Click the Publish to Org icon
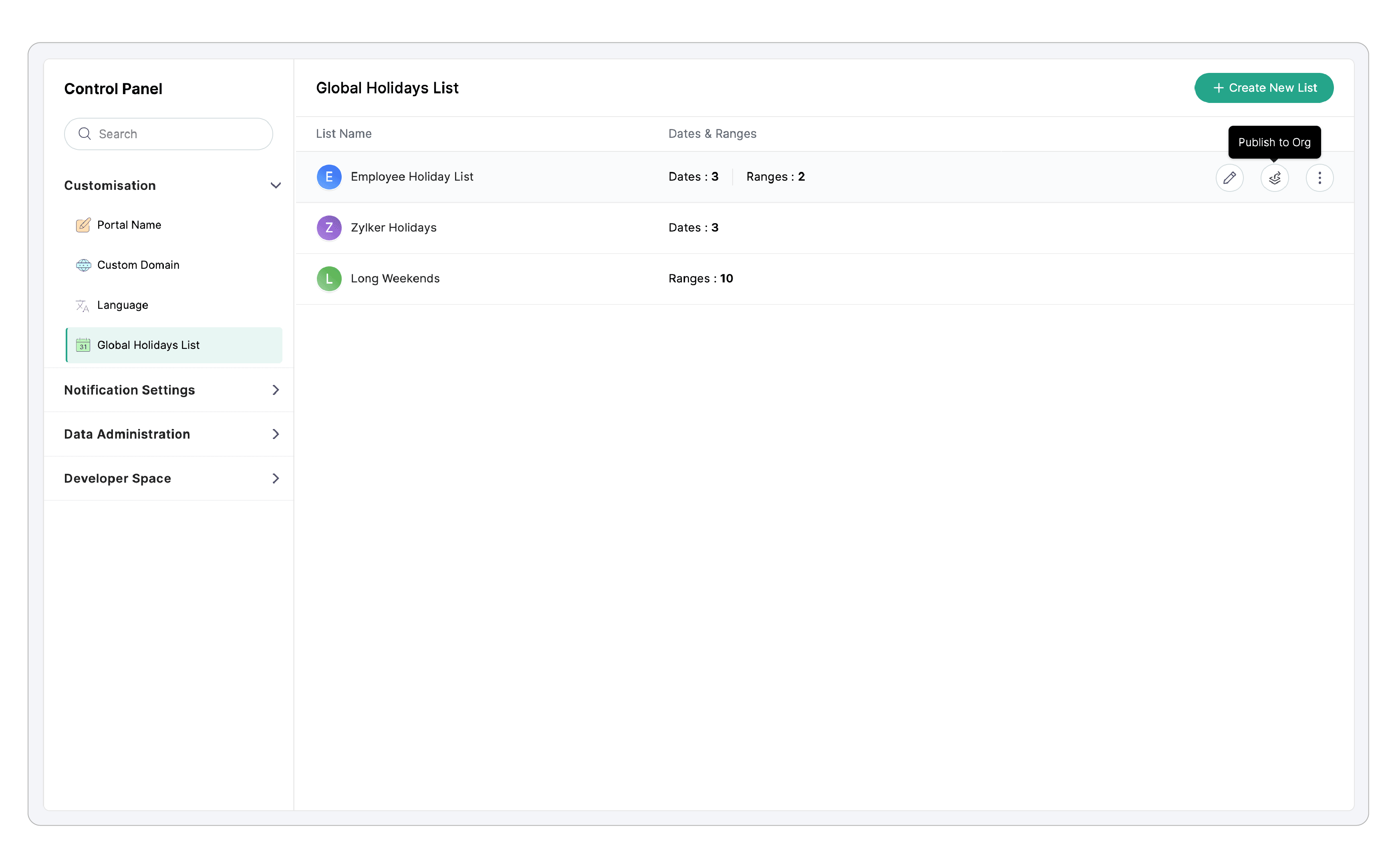This screenshot has width=1394, height=868. pyautogui.click(x=1274, y=177)
